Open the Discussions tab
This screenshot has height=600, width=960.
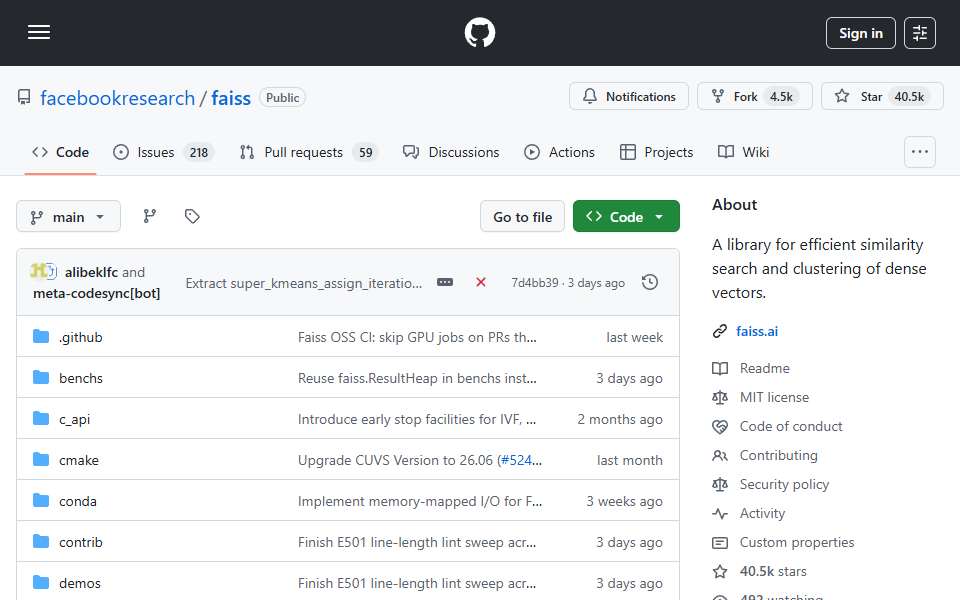click(451, 152)
